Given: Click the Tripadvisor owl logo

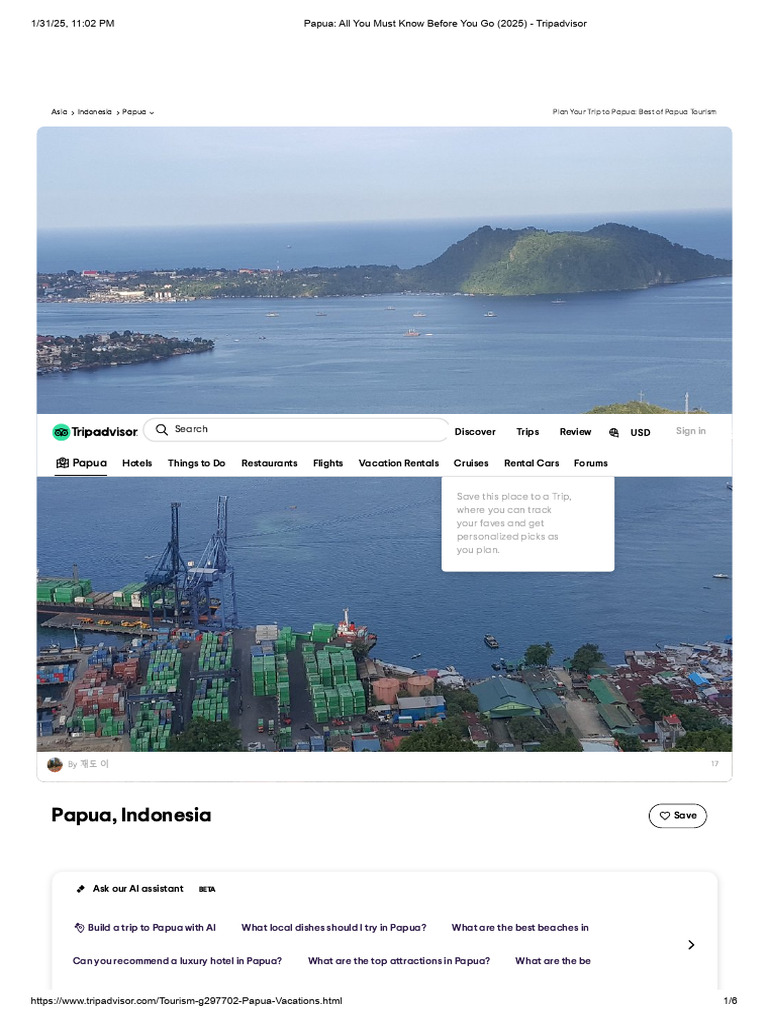Looking at the screenshot, I should (61, 432).
